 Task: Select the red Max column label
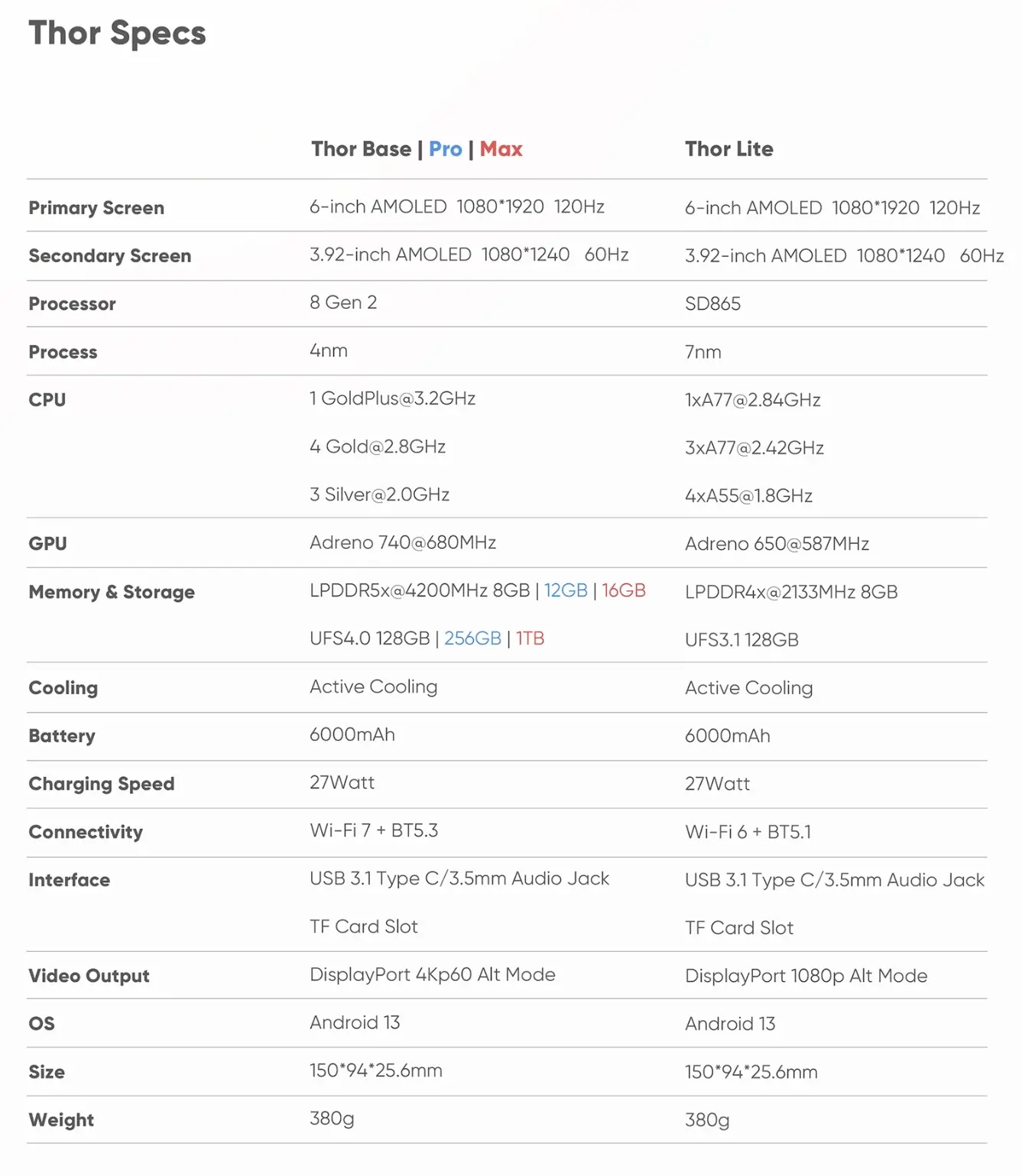coord(501,149)
